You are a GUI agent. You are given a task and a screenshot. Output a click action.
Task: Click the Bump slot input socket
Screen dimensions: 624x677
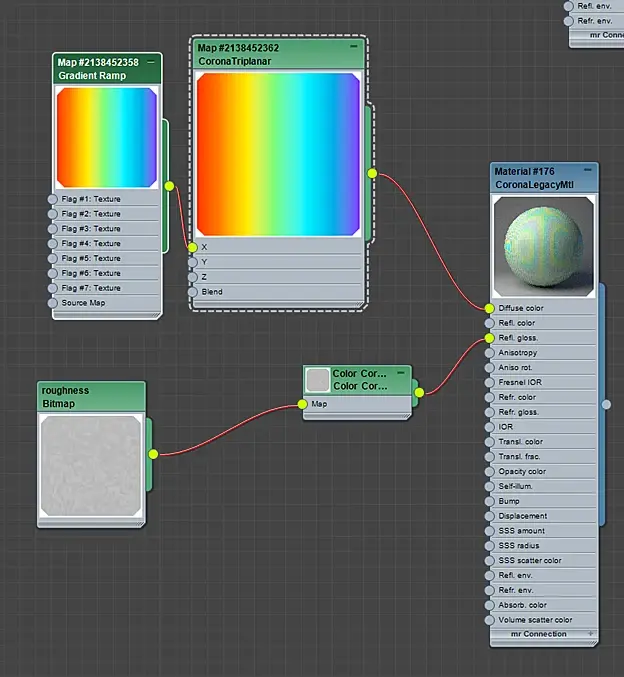pos(489,501)
